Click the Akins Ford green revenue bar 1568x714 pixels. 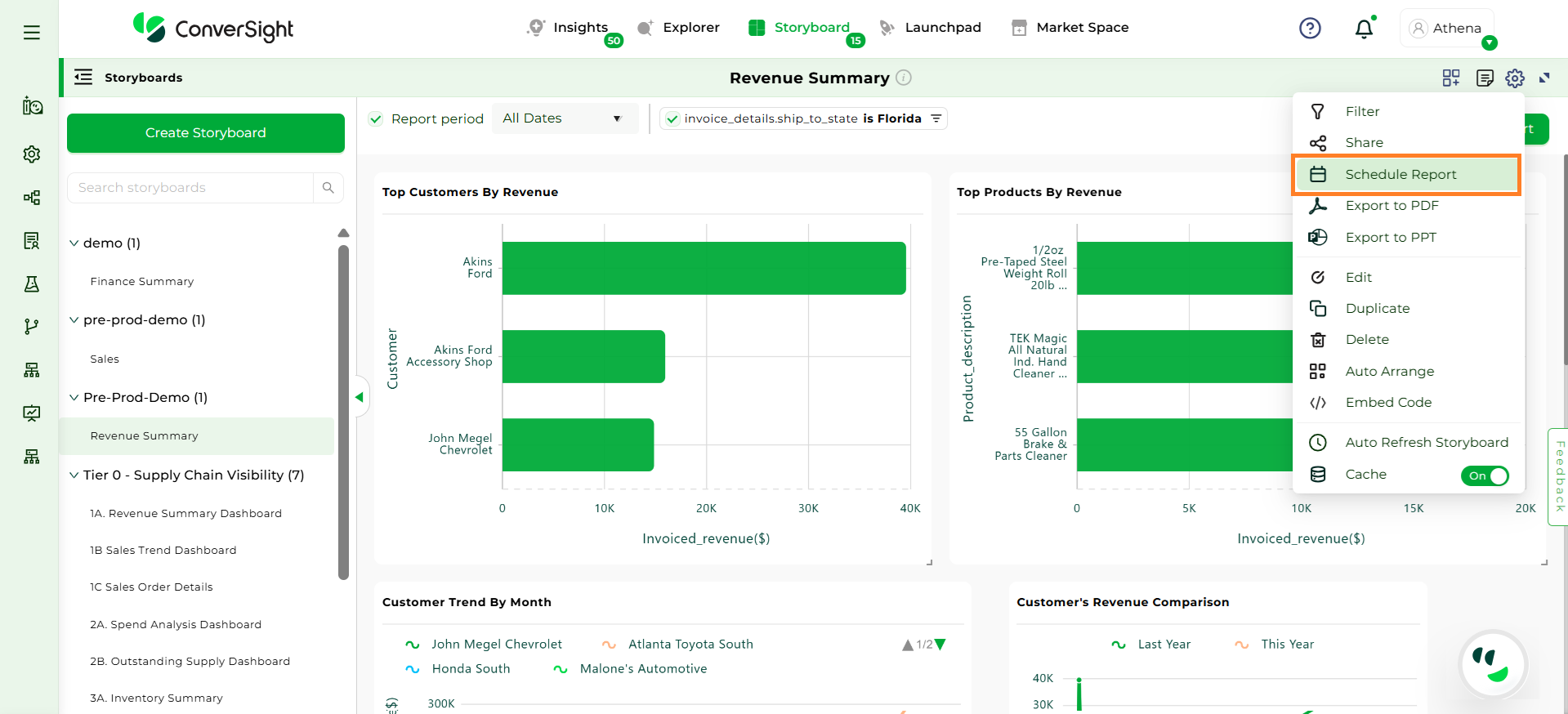pos(704,268)
